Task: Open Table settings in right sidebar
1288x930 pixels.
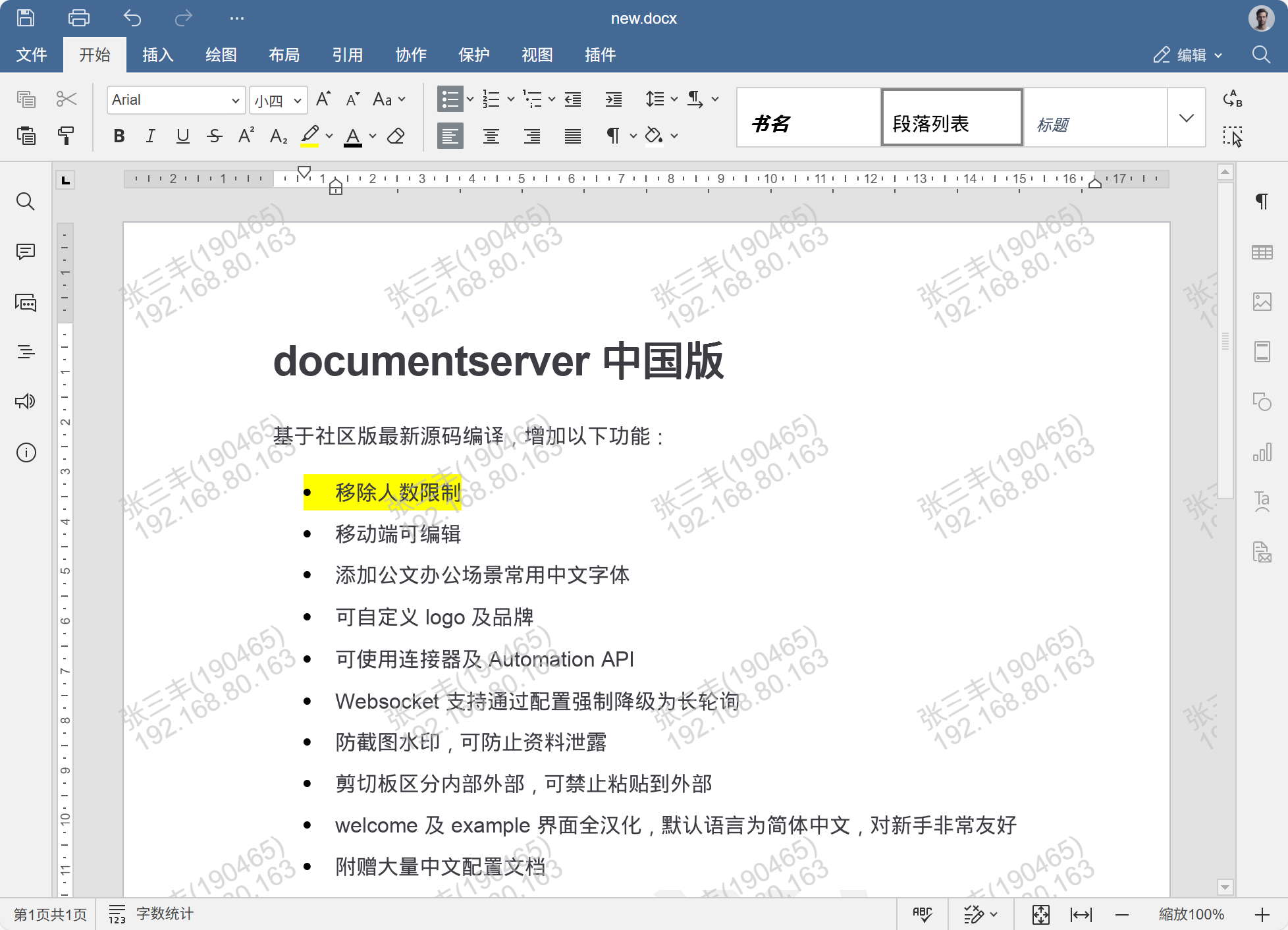Action: [x=1262, y=252]
